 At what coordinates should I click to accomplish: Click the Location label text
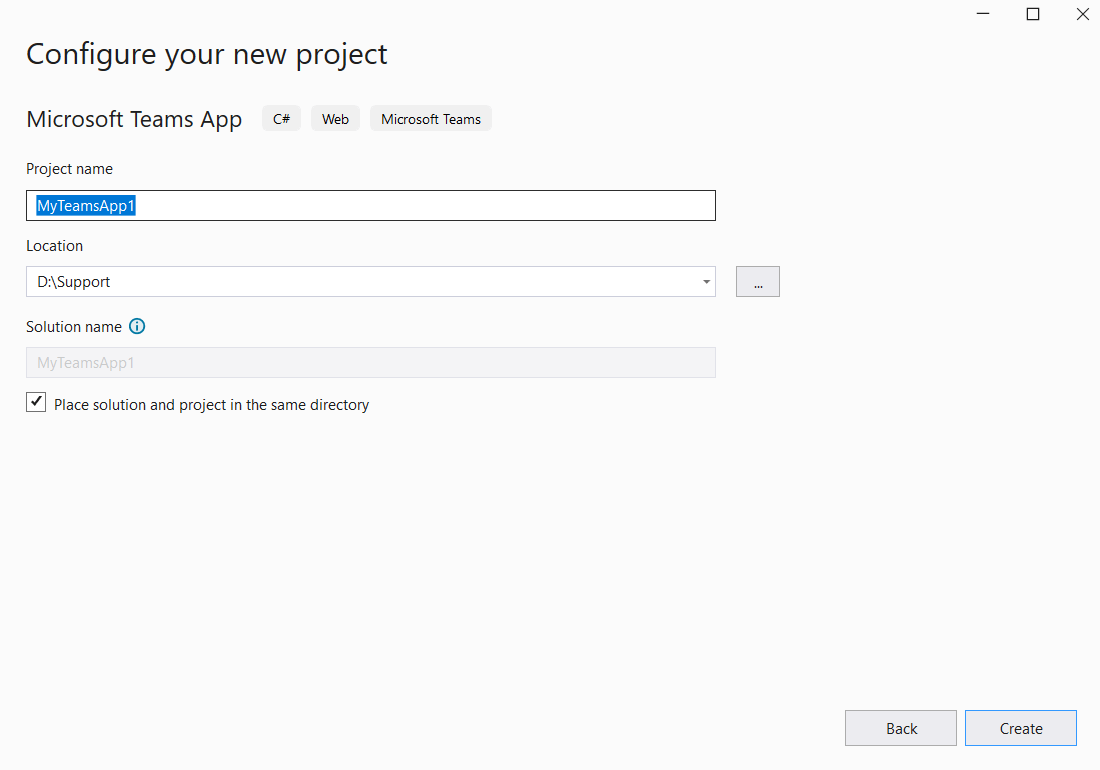(54, 246)
